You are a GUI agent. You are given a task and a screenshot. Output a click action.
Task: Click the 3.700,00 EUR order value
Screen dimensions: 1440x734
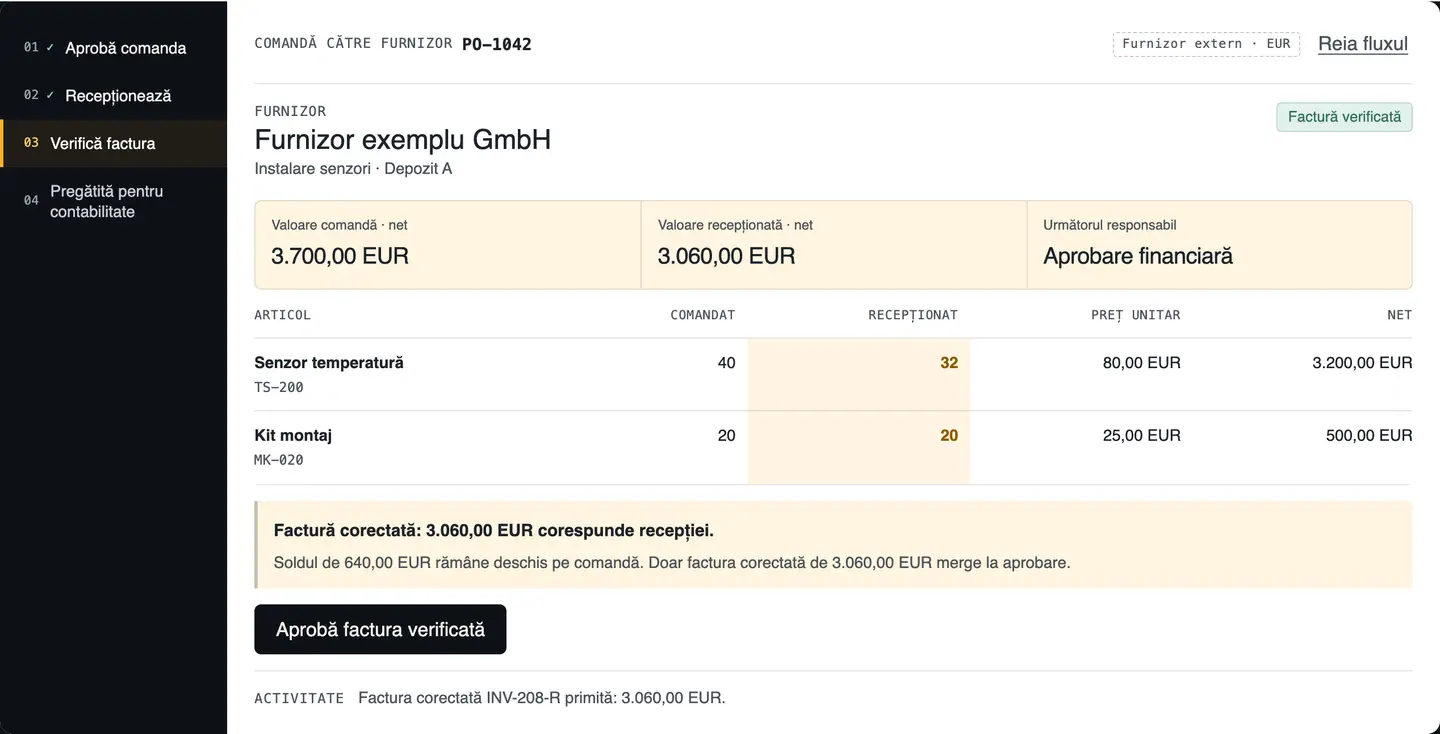[340, 256]
